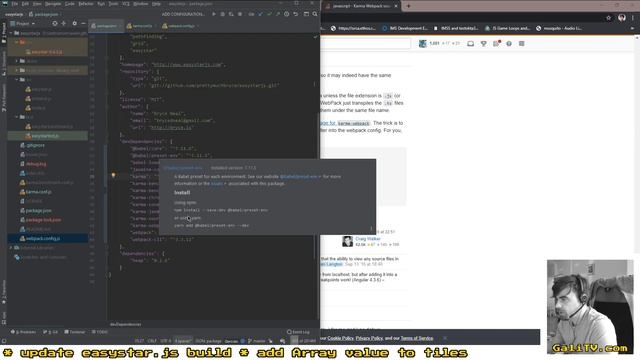Open the VCS menu in the IDE
This screenshot has width=640, height=360.
tap(126, 4)
